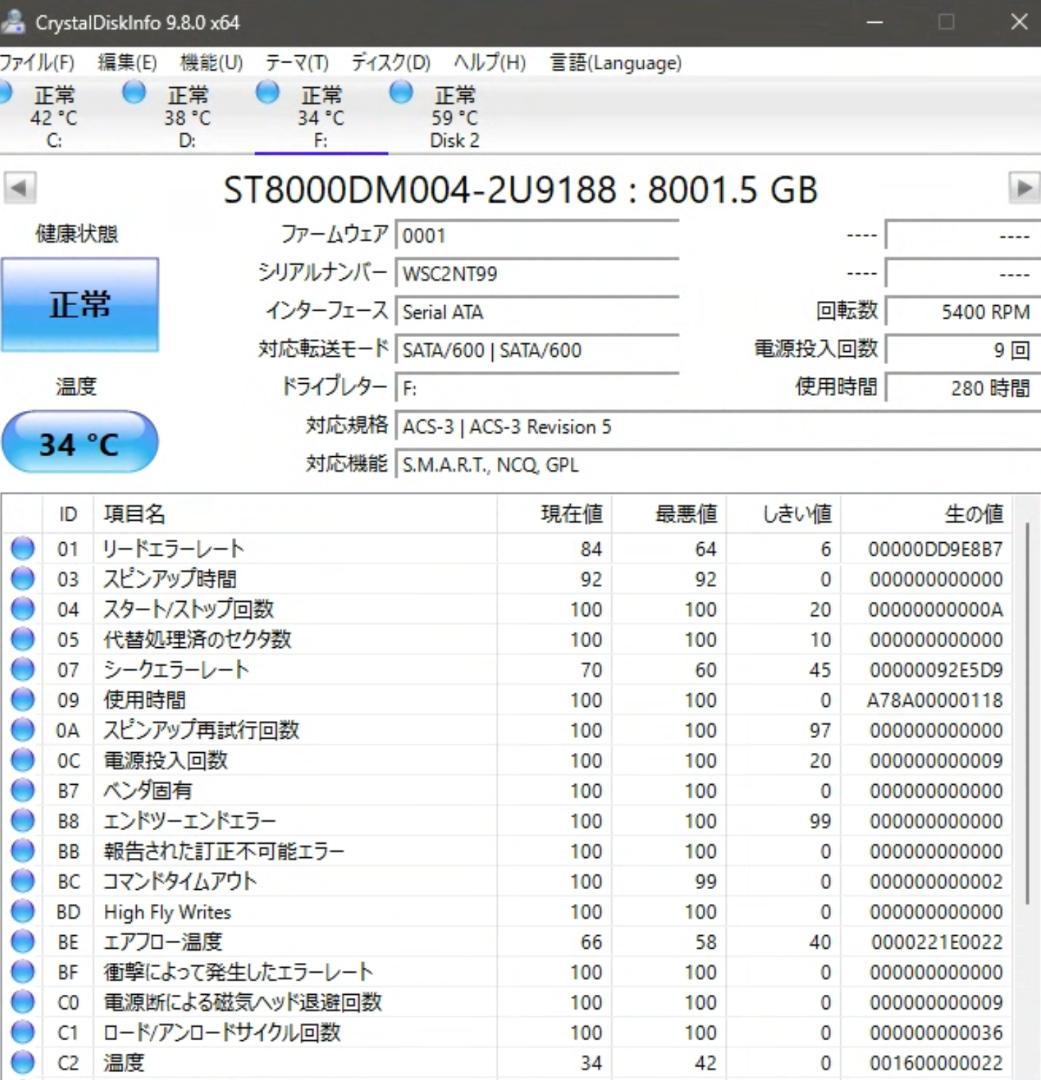Click status icon for 0A スピンアップ再試行回数

pyautogui.click(x=23, y=730)
